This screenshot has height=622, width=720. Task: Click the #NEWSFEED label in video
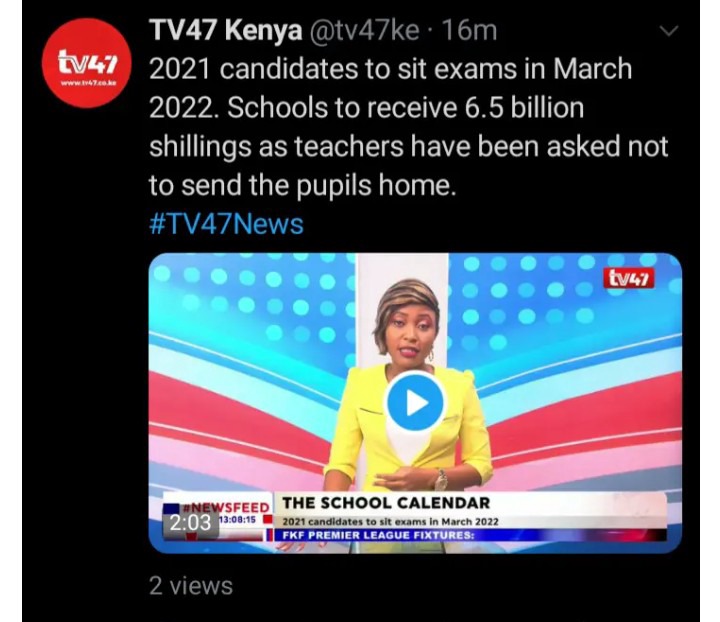[226, 507]
